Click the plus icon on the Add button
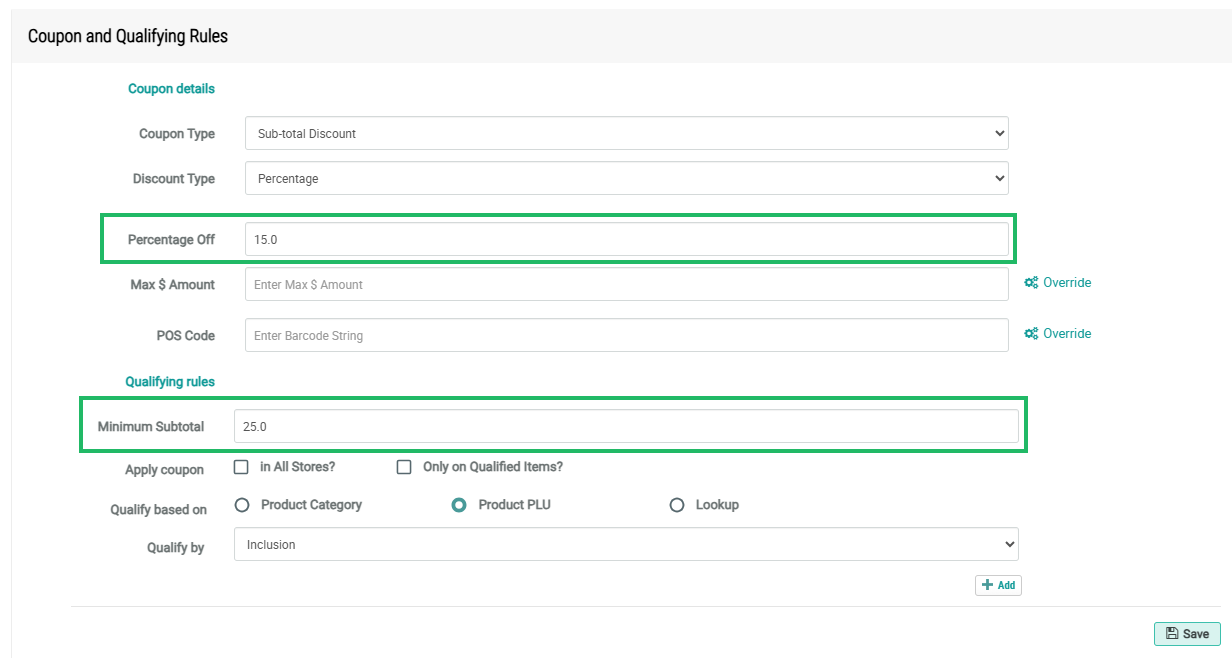Viewport: 1232px width, 658px height. 987,586
